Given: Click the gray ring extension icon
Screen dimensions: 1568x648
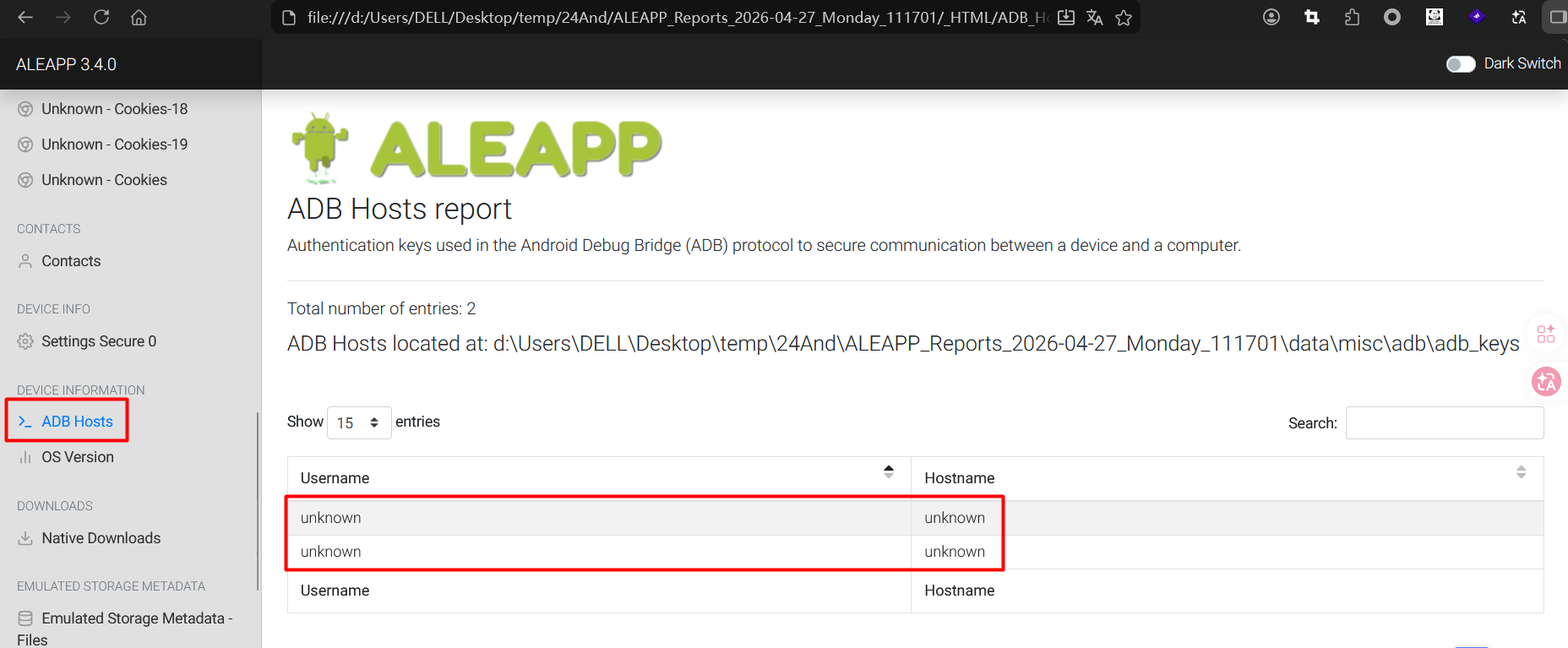Looking at the screenshot, I should [1392, 17].
